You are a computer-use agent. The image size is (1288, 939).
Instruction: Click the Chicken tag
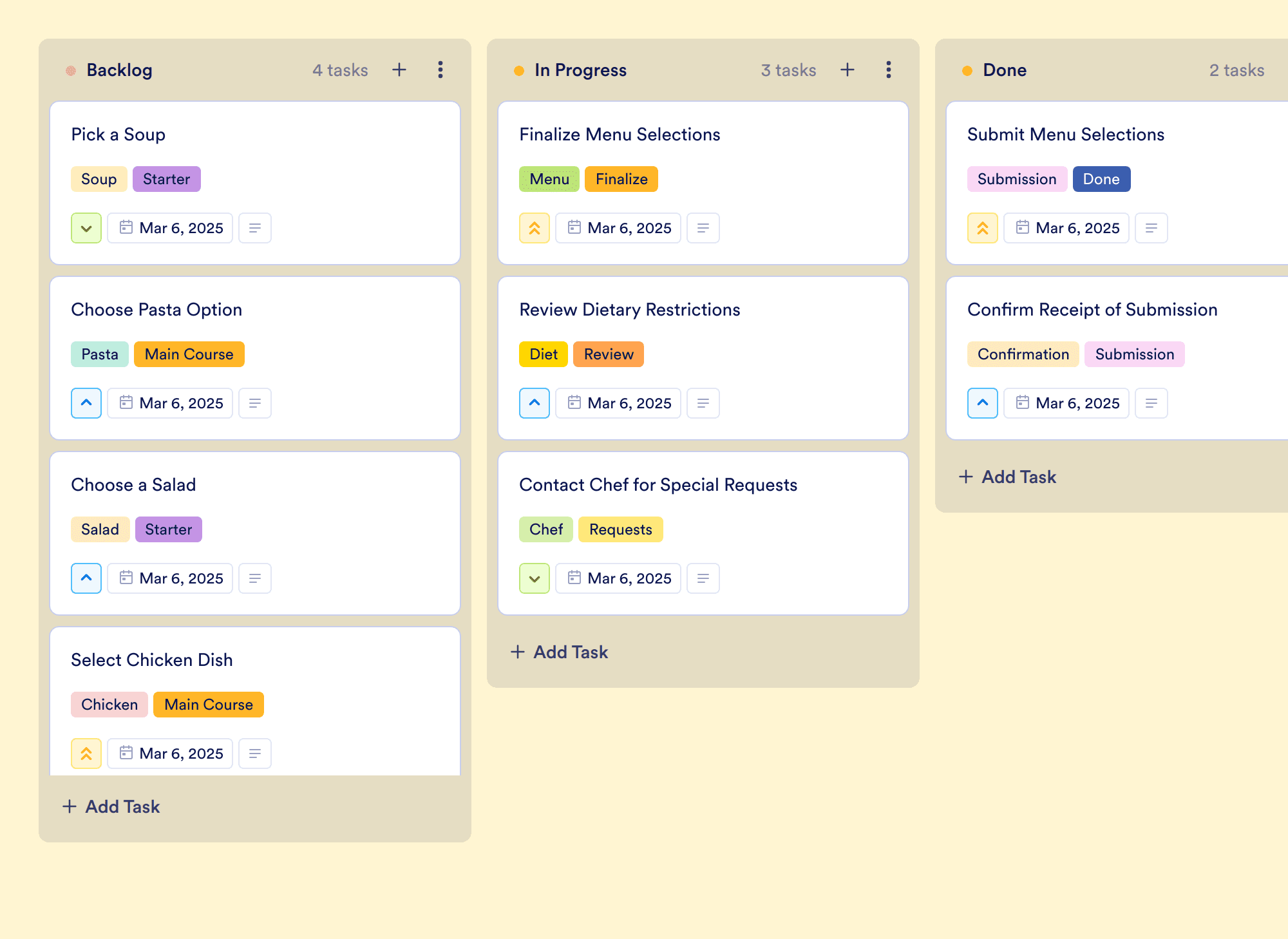(109, 705)
